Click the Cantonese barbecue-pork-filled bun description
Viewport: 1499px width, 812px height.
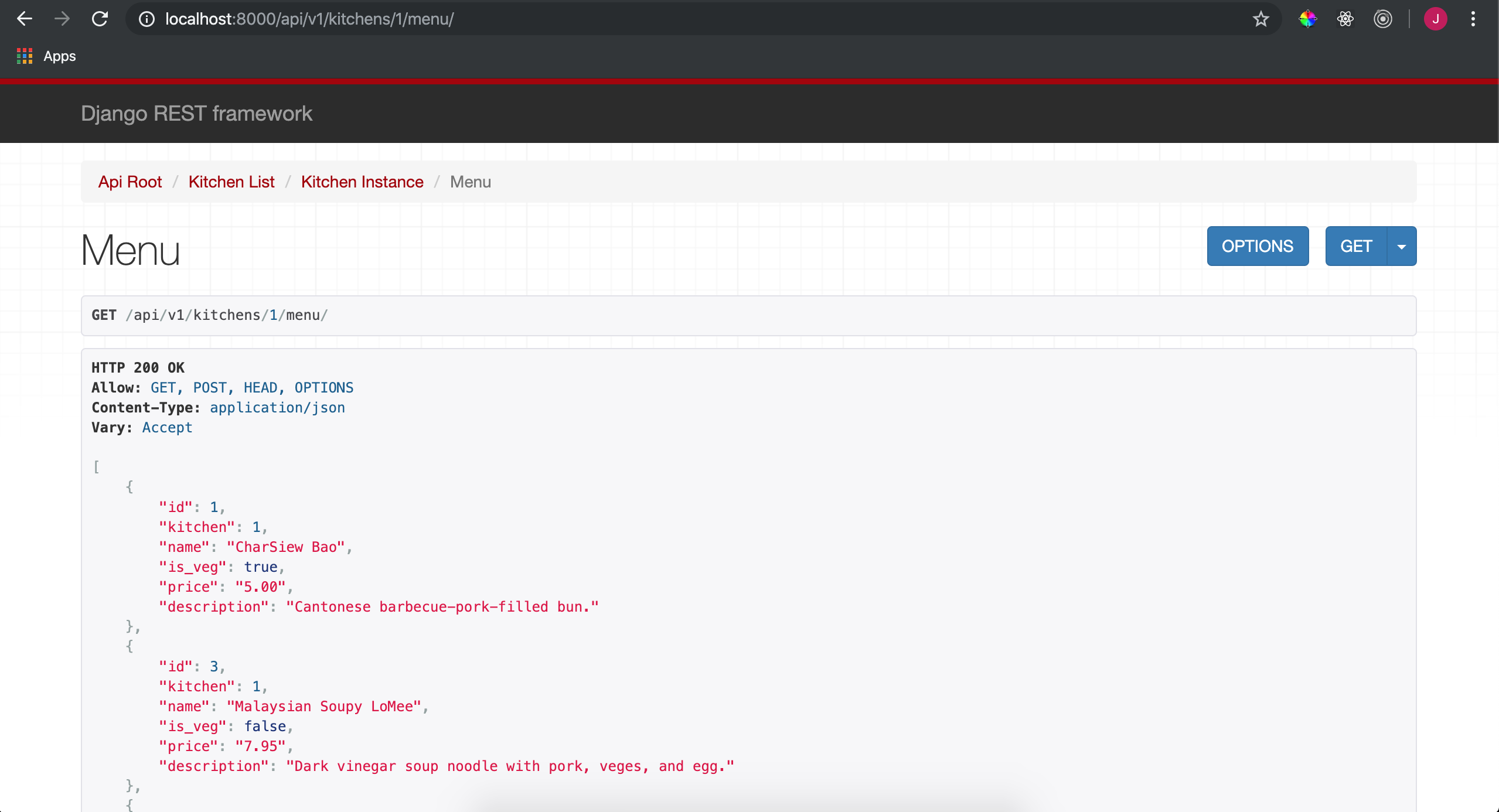click(442, 607)
